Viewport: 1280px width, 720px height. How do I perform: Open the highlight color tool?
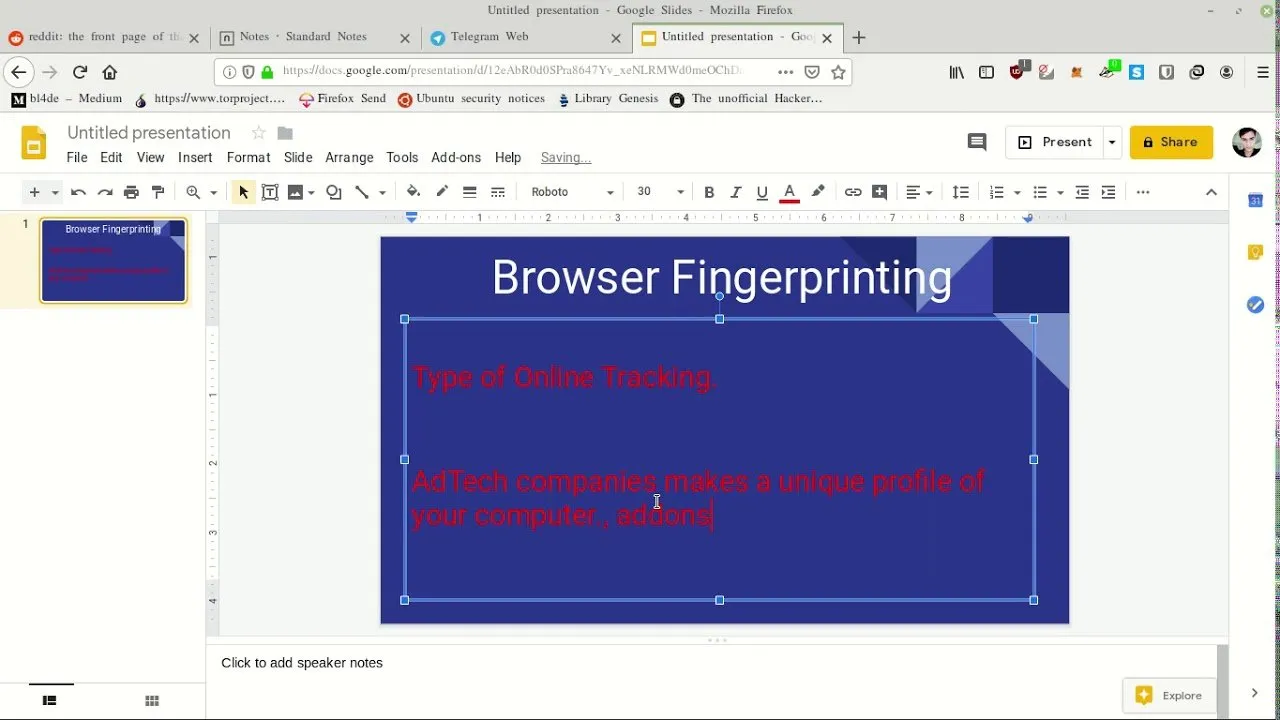coord(818,192)
